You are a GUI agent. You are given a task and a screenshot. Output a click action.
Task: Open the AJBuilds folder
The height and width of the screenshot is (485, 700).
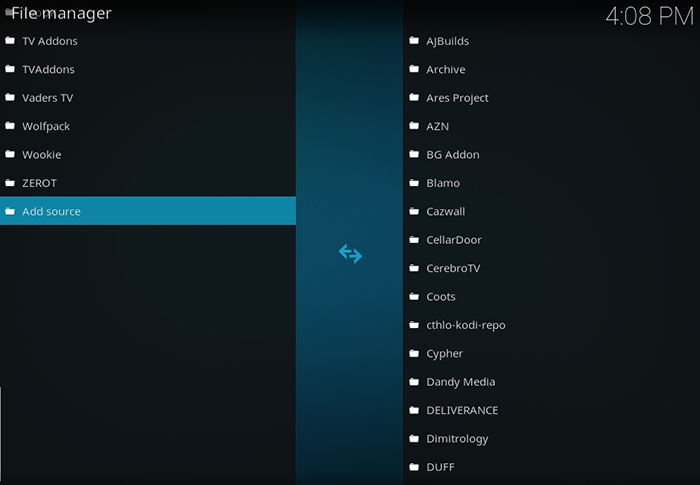pyautogui.click(x=551, y=41)
